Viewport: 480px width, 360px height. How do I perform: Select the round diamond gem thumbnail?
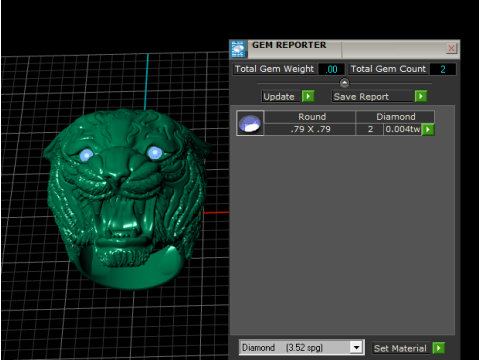tap(250, 123)
